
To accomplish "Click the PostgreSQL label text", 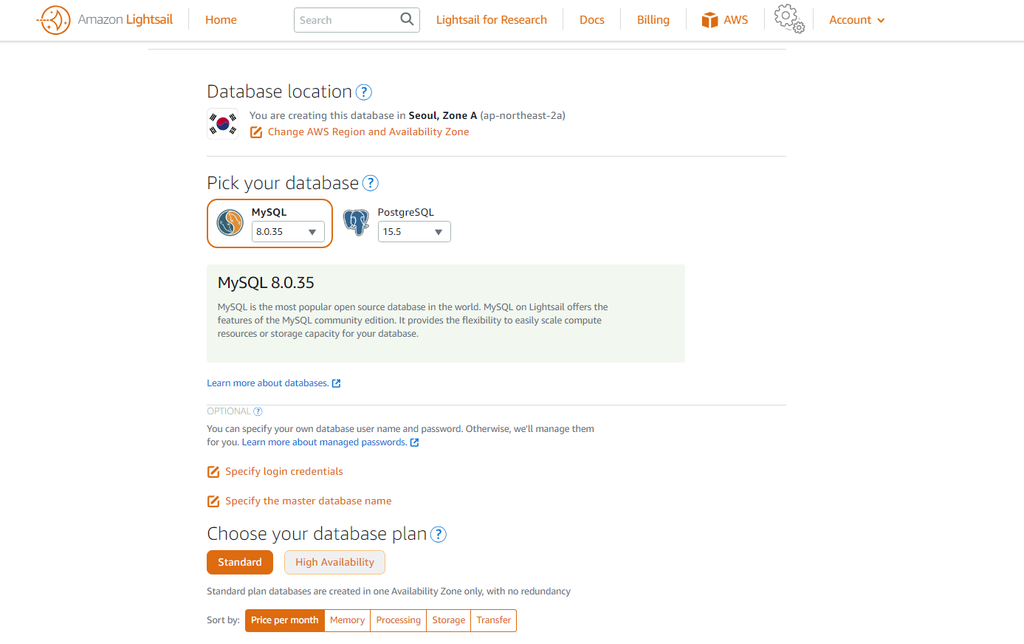I will click(x=406, y=212).
